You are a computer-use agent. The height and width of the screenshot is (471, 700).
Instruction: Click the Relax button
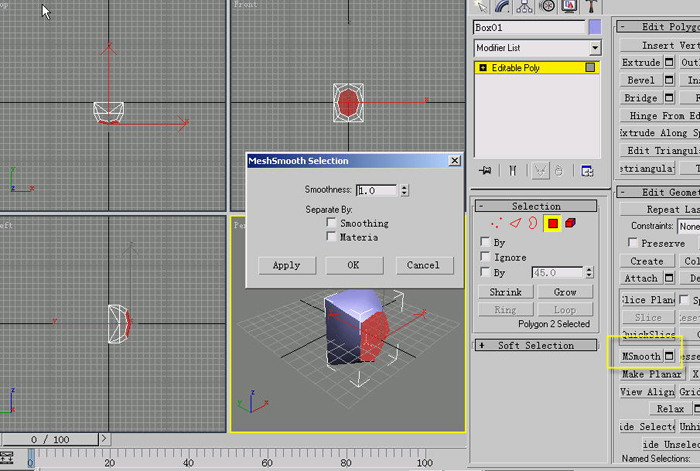pyautogui.click(x=671, y=408)
